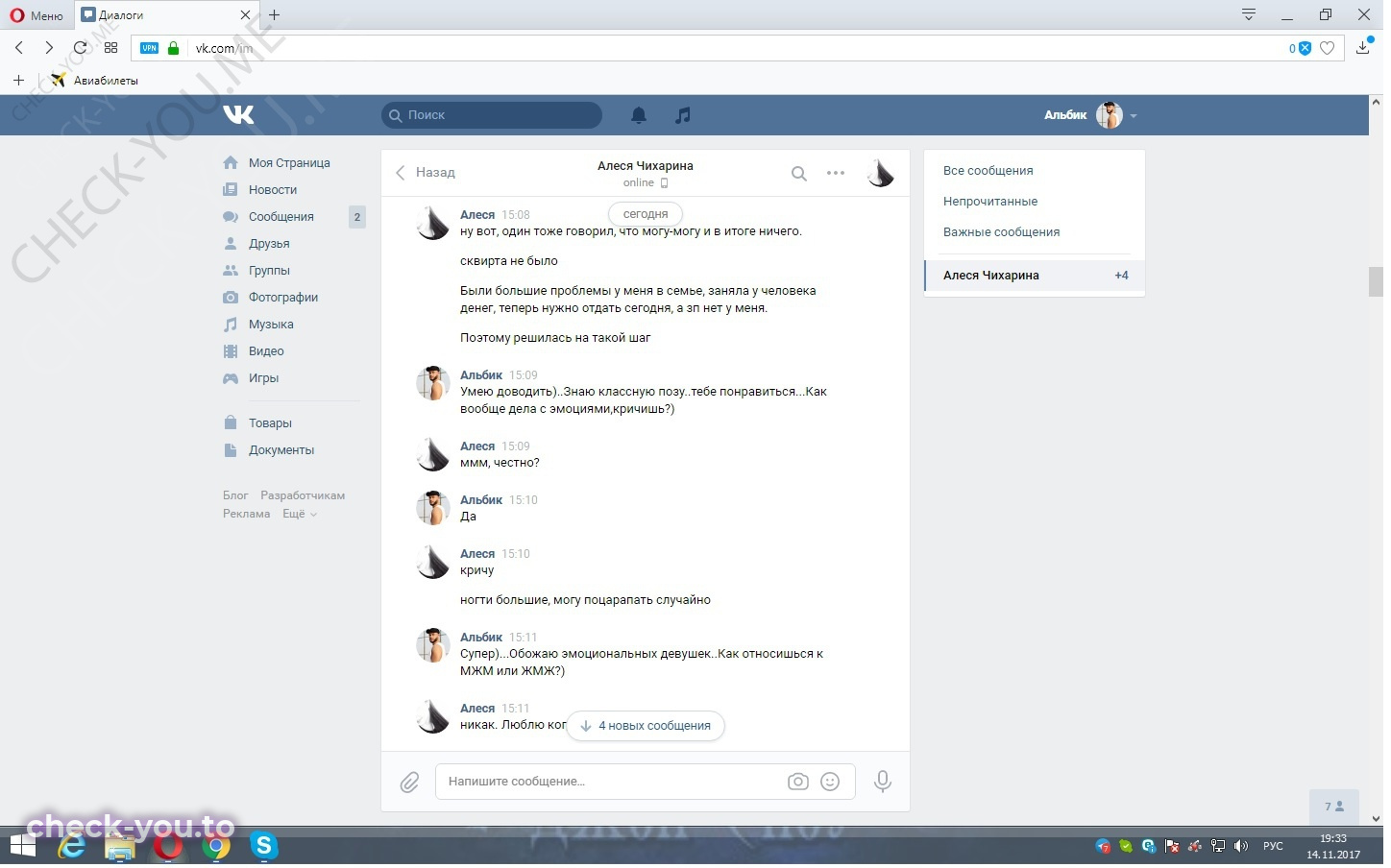Open Авиабилеты bookmark
1391x868 pixels.
95,81
